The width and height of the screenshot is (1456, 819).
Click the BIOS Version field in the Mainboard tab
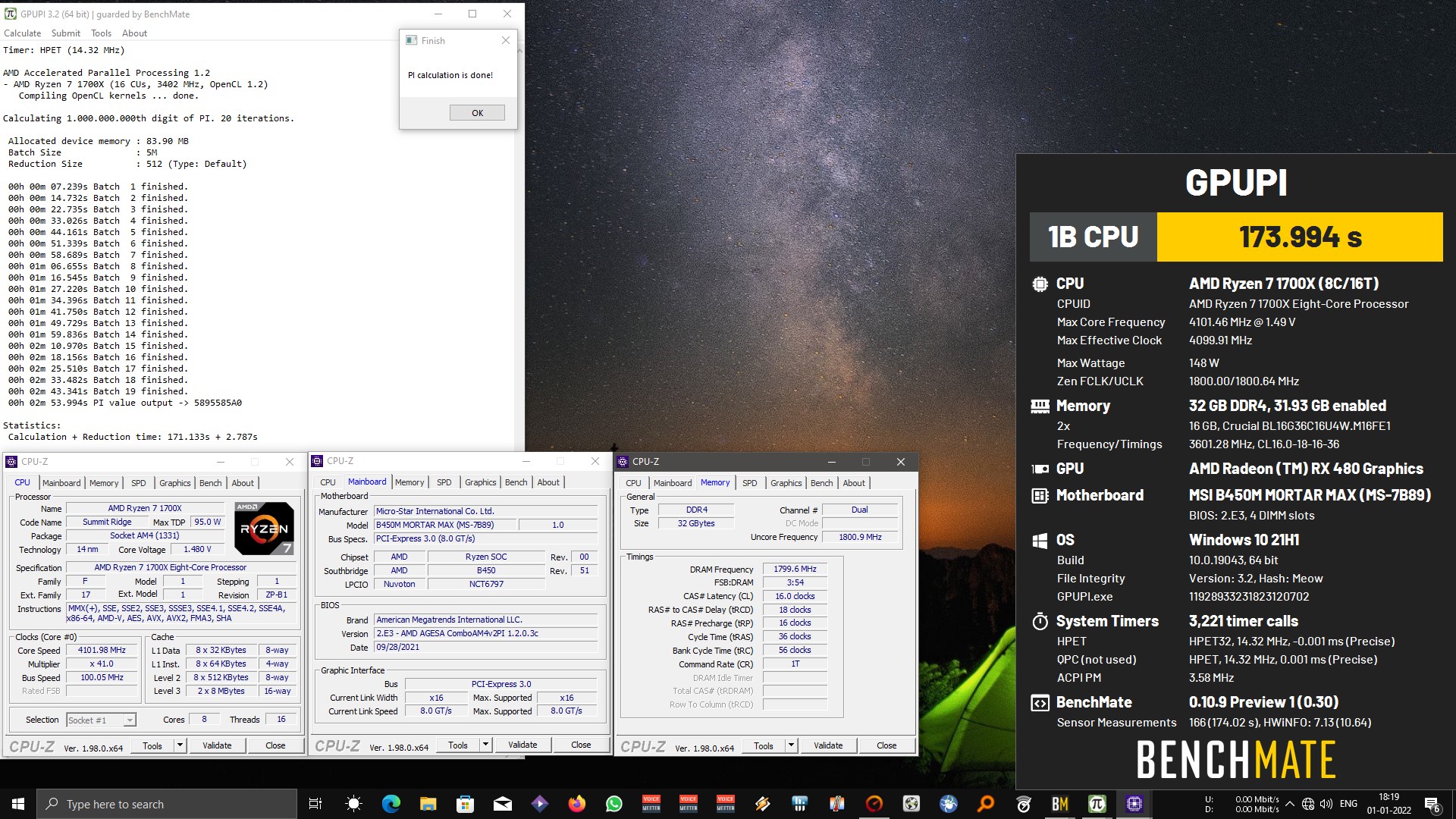tap(485, 633)
